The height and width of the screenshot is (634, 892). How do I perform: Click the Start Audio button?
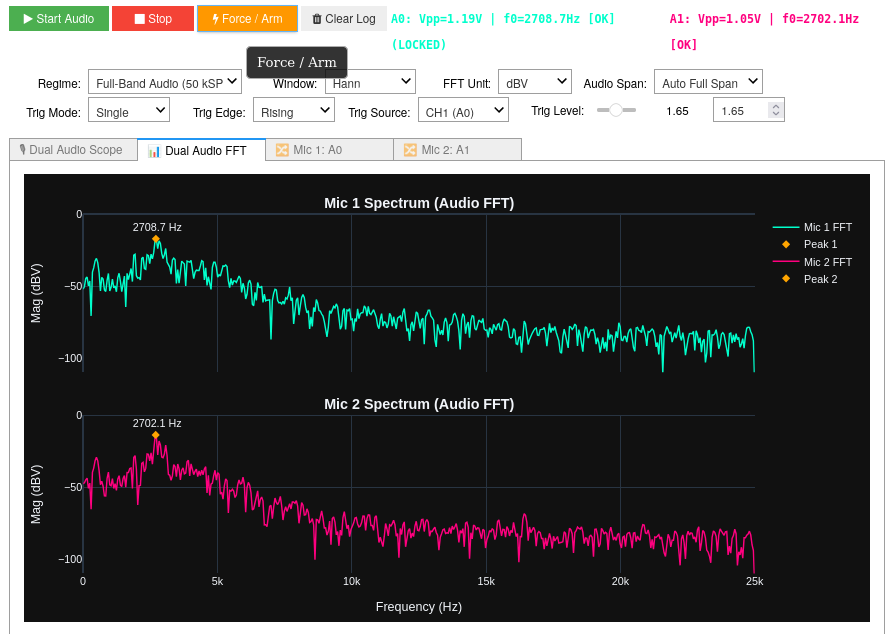59,19
